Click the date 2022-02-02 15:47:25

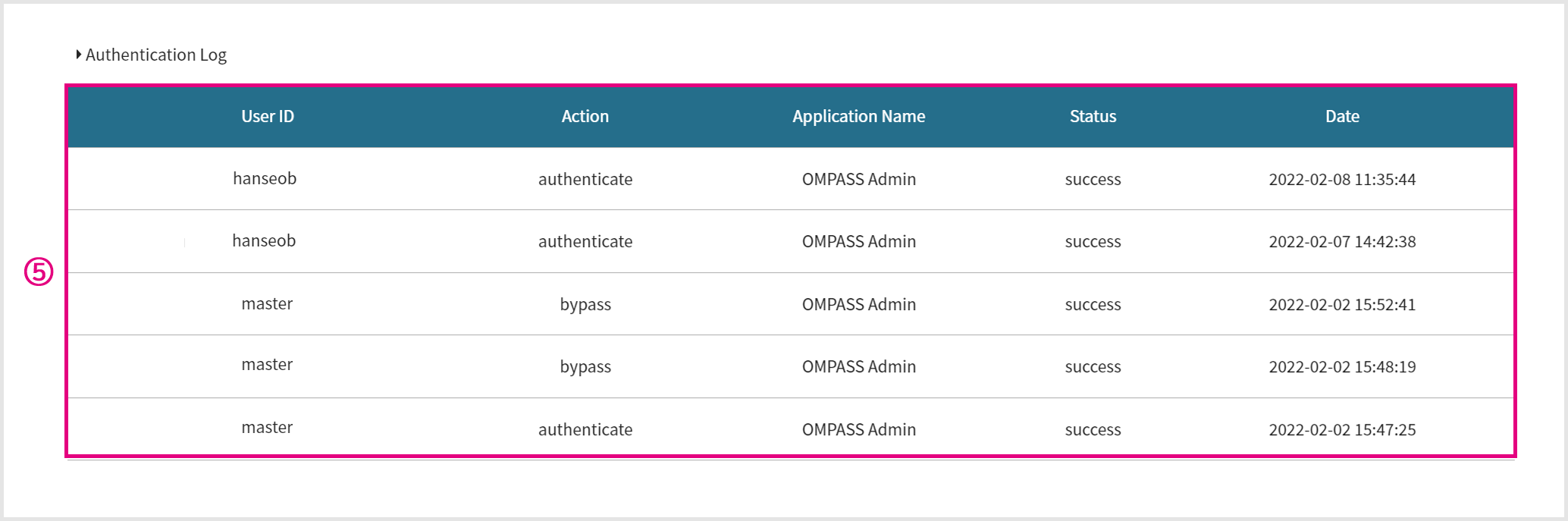(1342, 429)
